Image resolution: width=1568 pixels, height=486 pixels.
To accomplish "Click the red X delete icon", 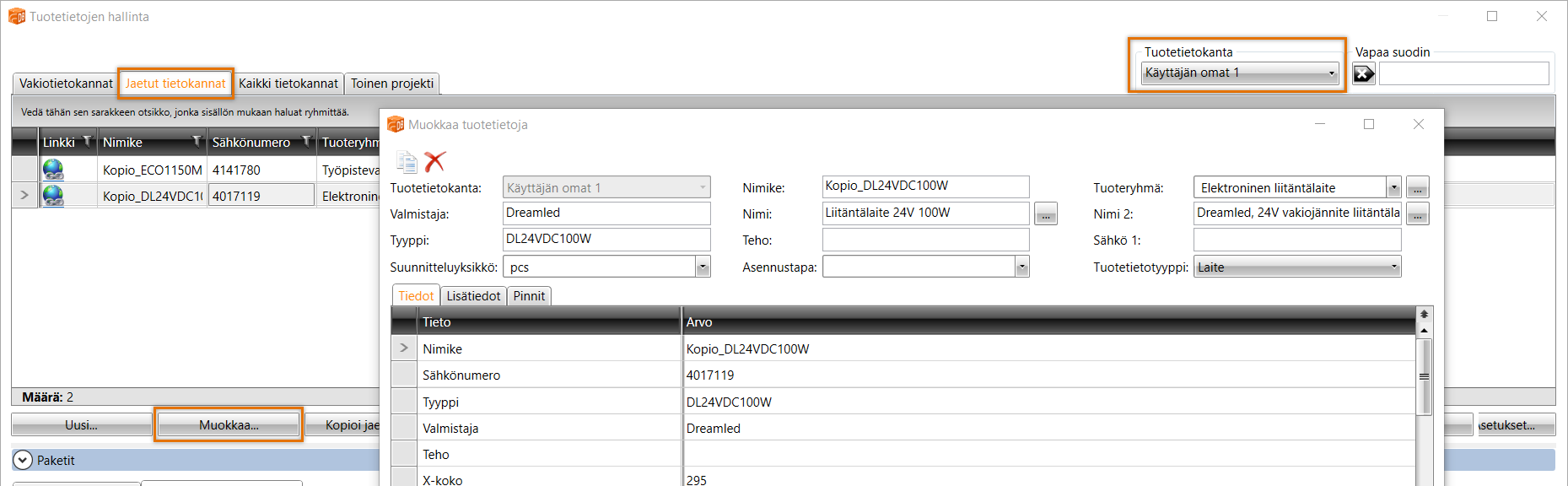I will (x=434, y=161).
